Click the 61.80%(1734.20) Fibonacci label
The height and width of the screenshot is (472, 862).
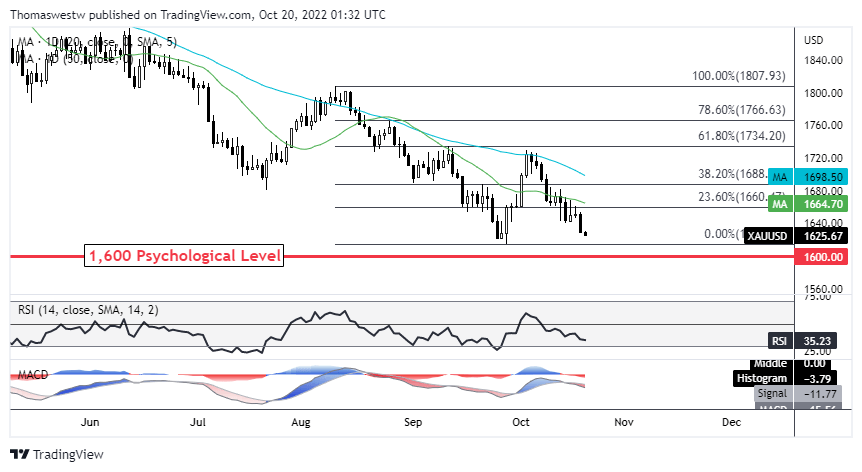[742, 136]
